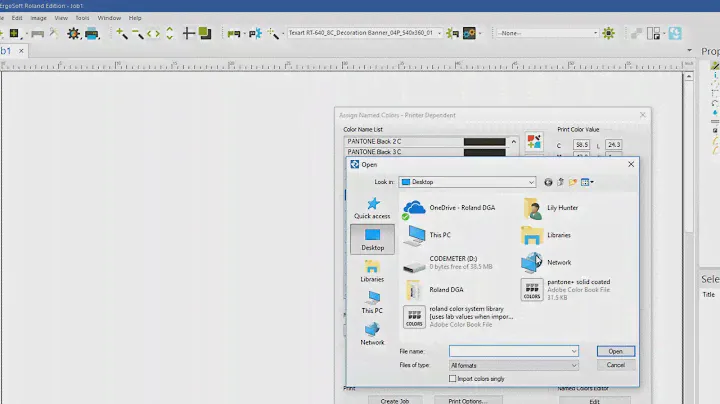Click the PANTONE Black 2 C swatch
This screenshot has width=720, height=404.
click(x=485, y=142)
